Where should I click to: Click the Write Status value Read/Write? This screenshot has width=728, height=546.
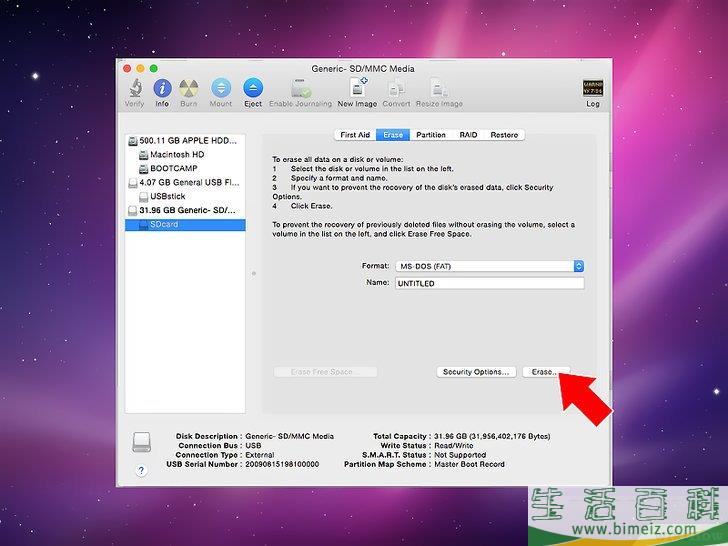[454, 446]
